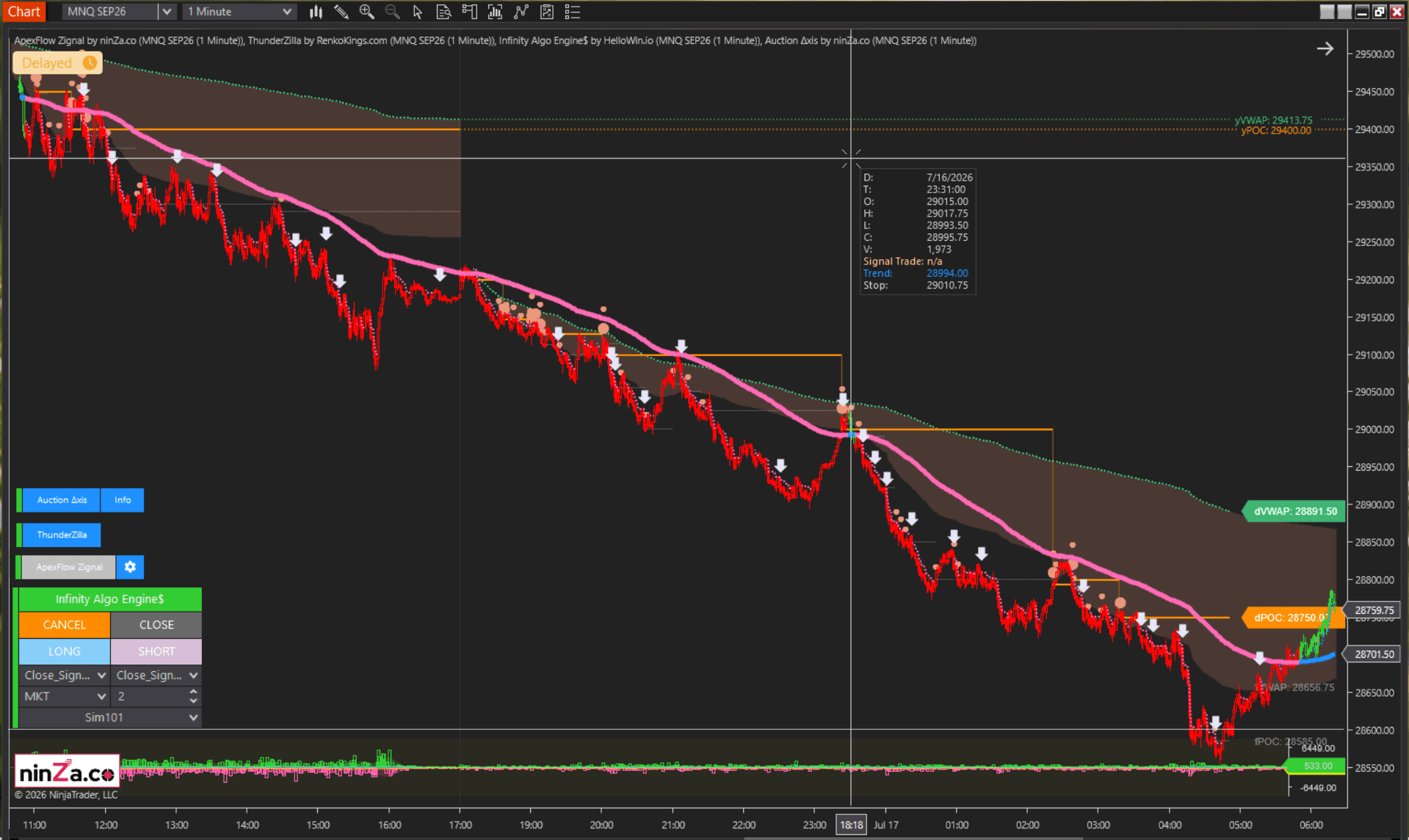Click the LONG entry button
Image resolution: width=1409 pixels, height=840 pixels.
pyautogui.click(x=65, y=651)
